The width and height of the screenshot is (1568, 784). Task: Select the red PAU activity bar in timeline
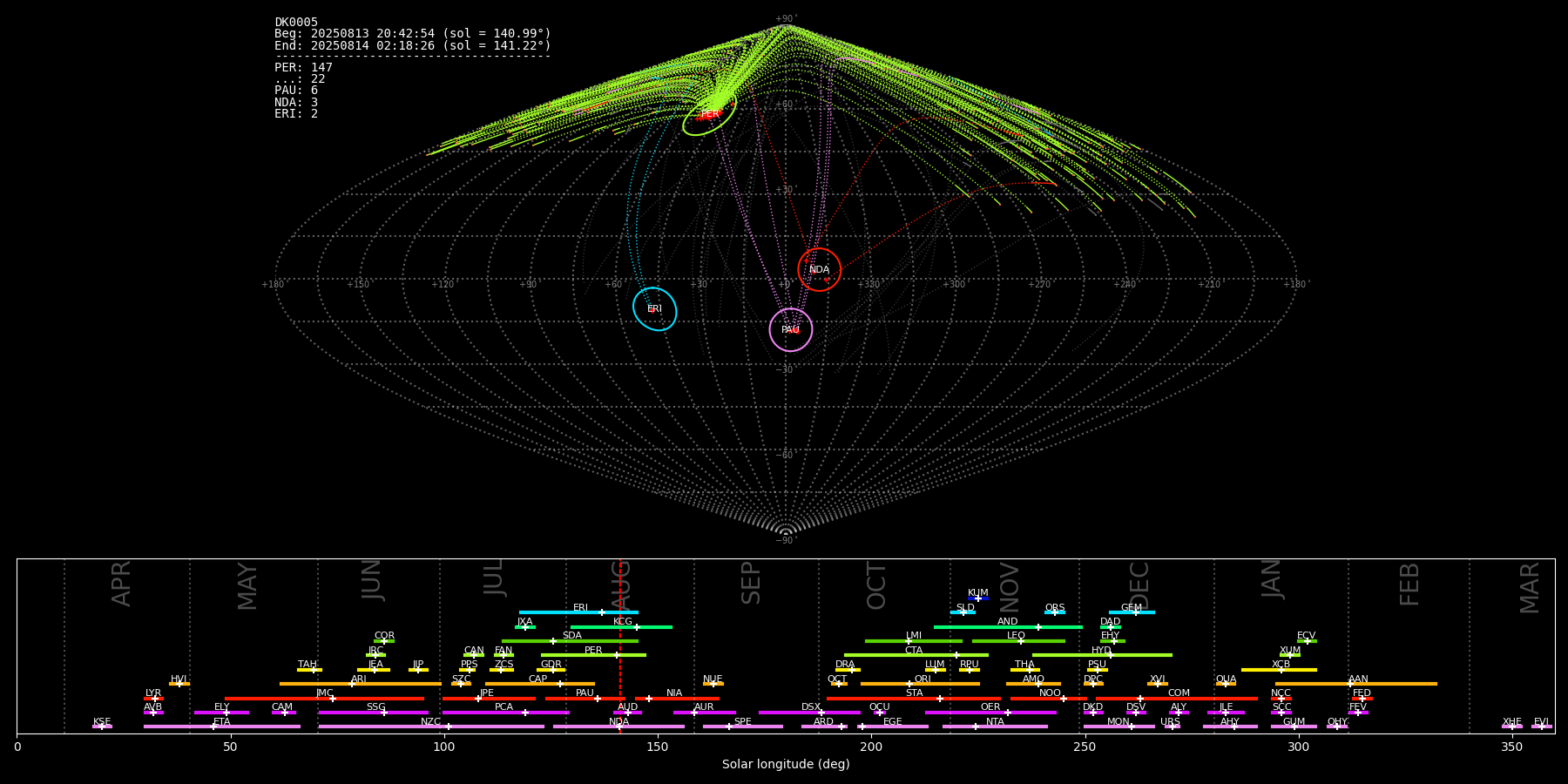point(585,698)
